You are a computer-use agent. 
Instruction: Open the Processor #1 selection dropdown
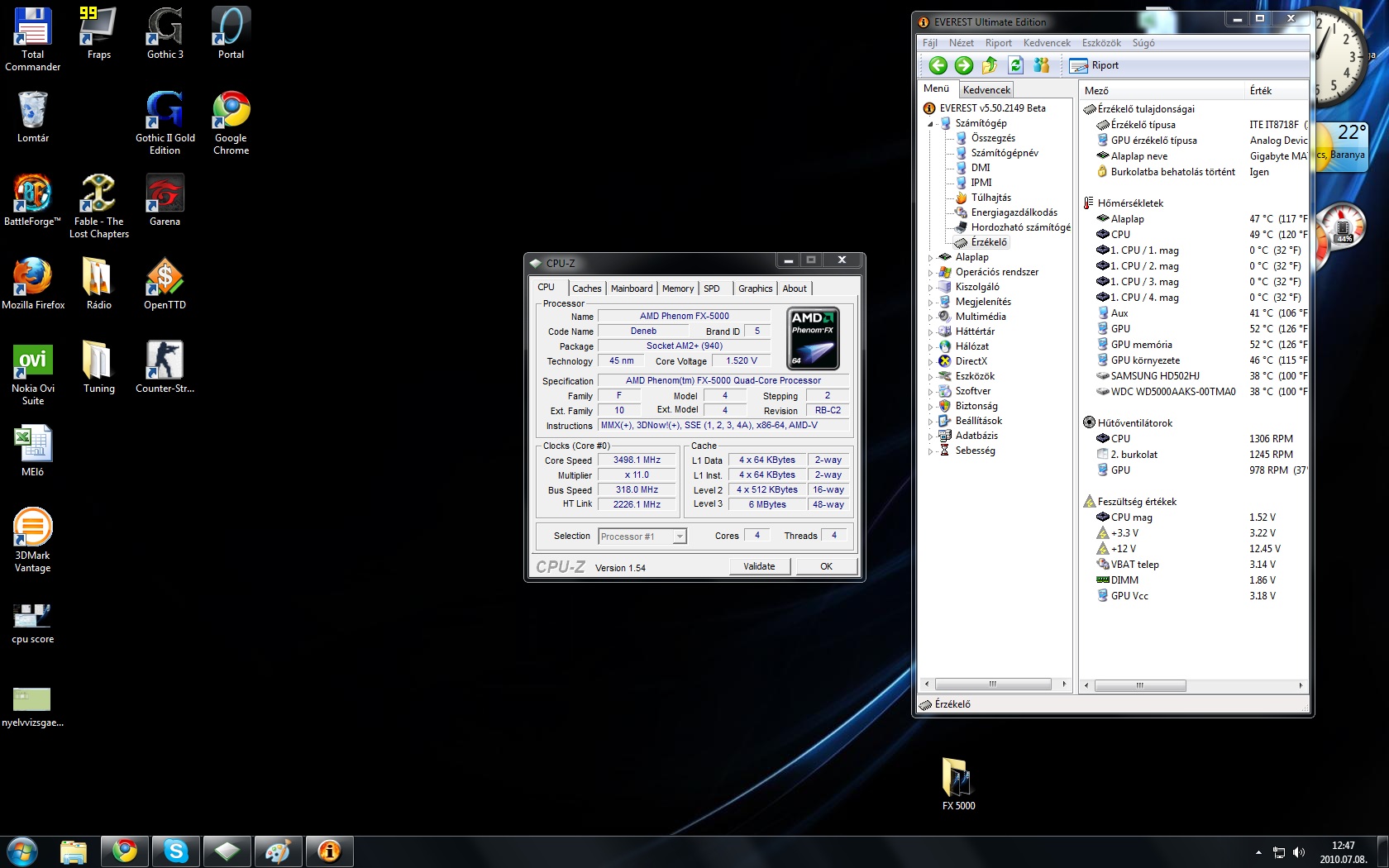click(642, 537)
